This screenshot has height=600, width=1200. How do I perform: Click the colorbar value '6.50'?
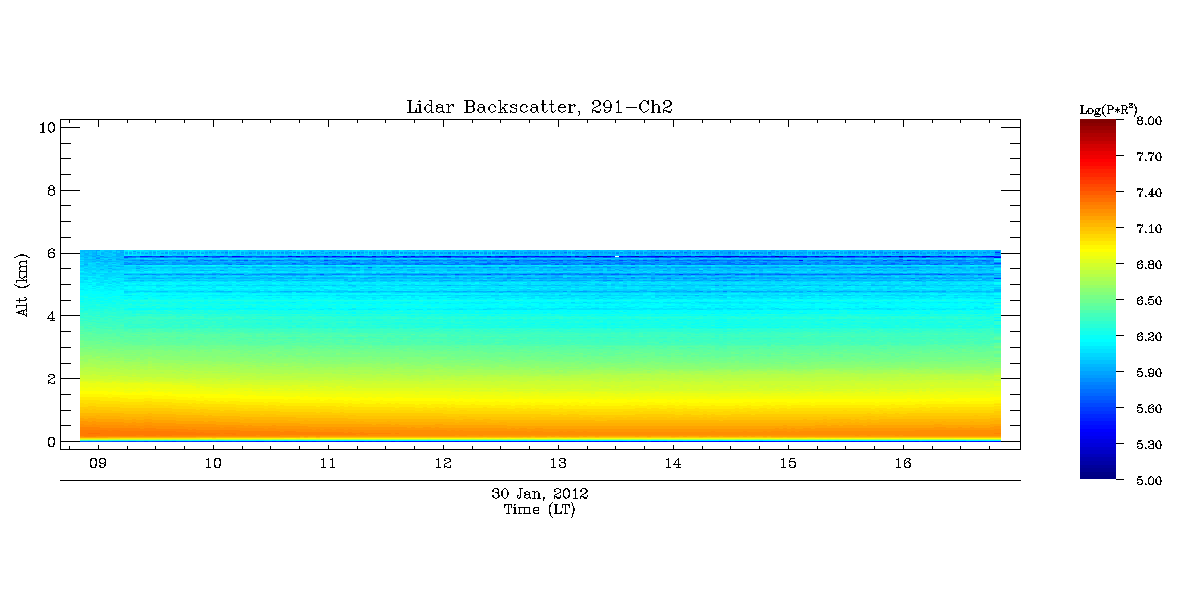1148,301
